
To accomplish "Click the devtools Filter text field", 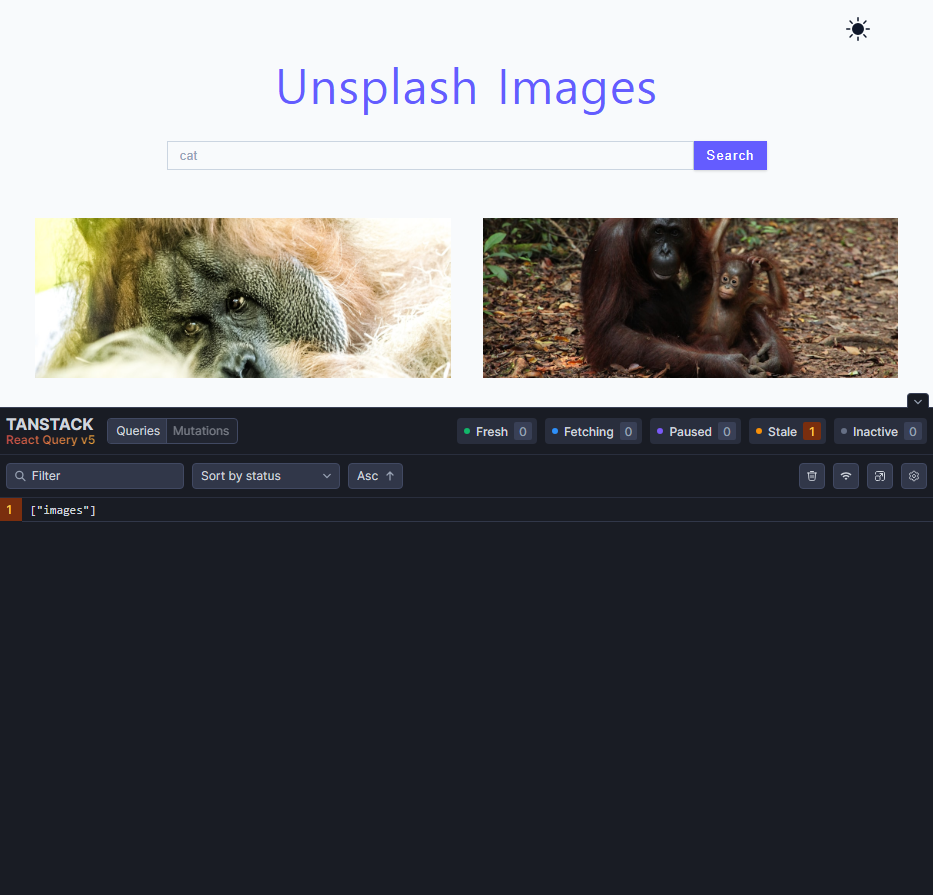I will [x=95, y=476].
